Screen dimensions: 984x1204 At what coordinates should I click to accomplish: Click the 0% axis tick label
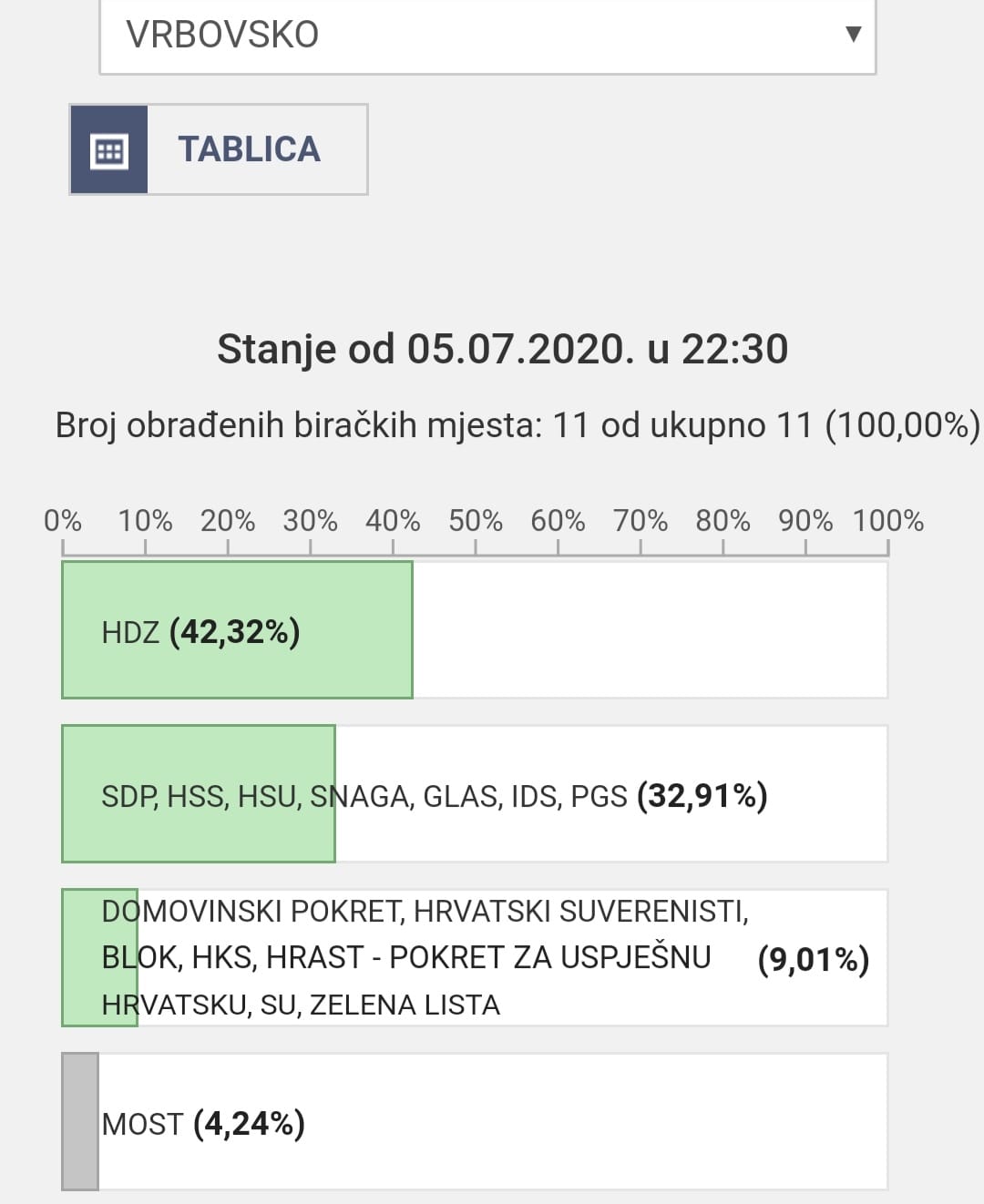click(63, 521)
